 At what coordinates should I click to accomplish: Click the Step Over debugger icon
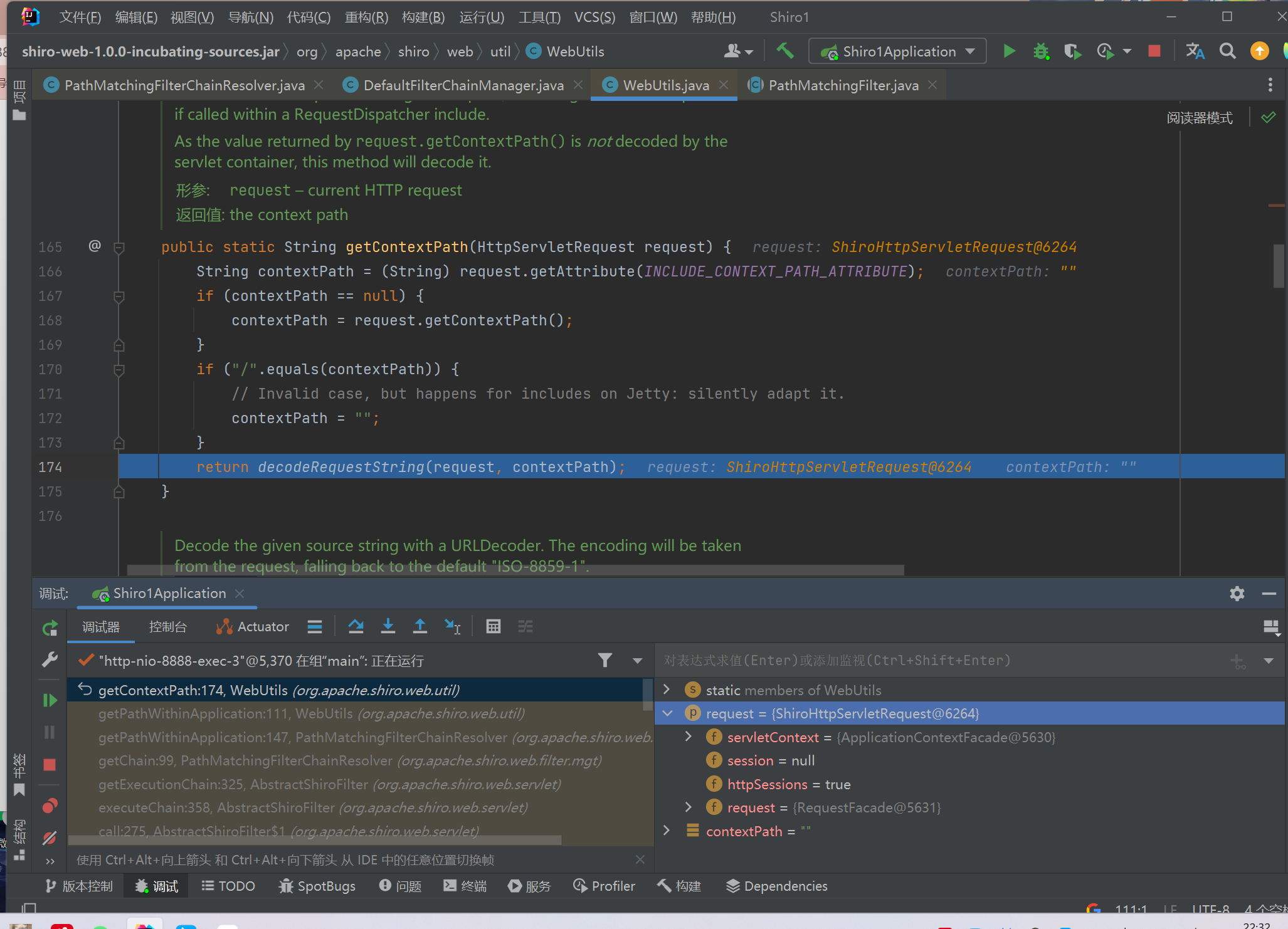coord(356,626)
